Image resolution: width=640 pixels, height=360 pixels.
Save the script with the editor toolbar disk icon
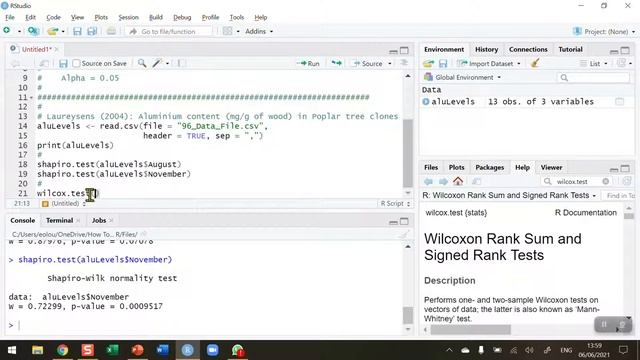(63, 63)
